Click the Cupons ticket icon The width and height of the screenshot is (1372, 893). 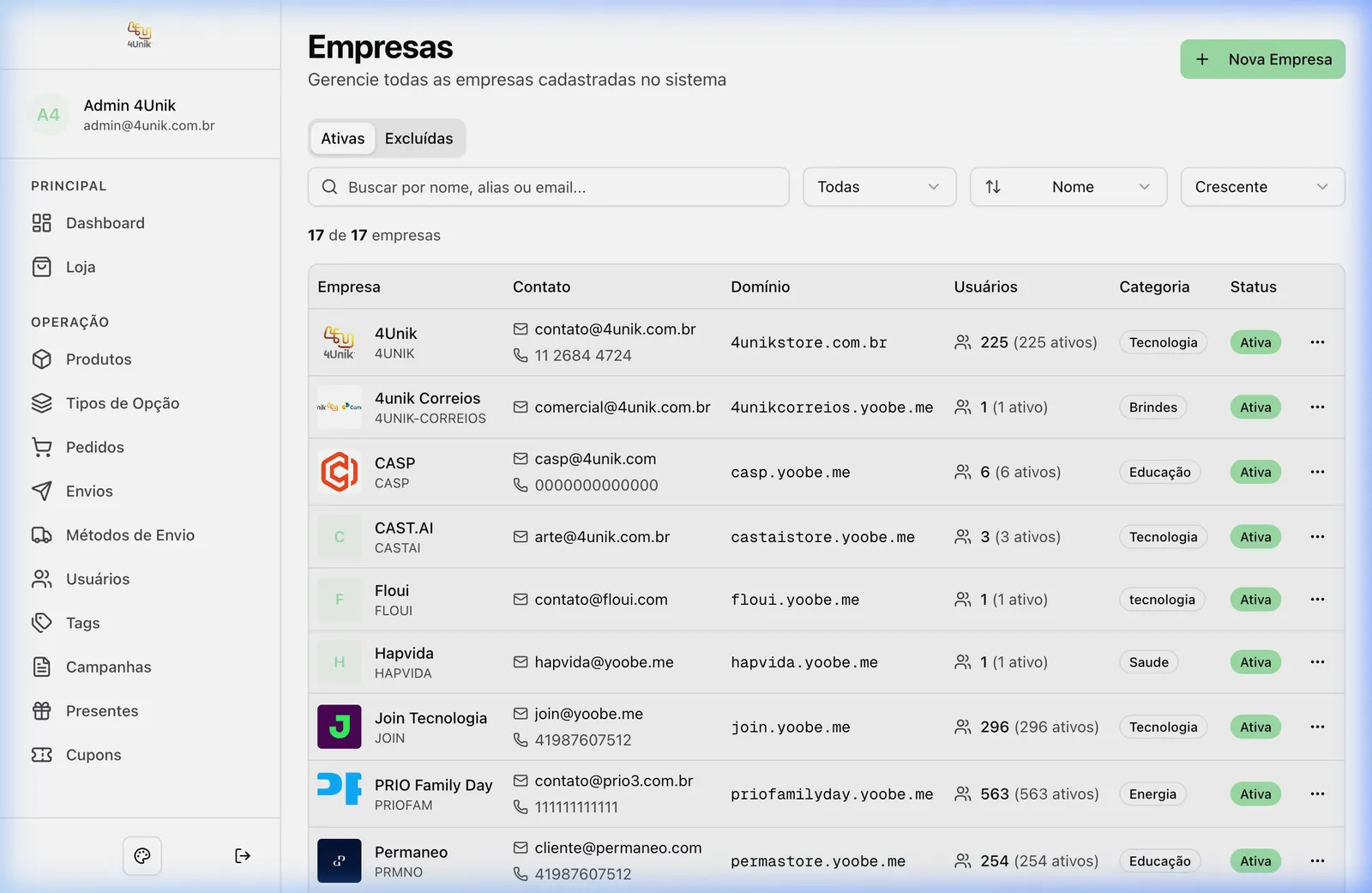click(x=42, y=755)
